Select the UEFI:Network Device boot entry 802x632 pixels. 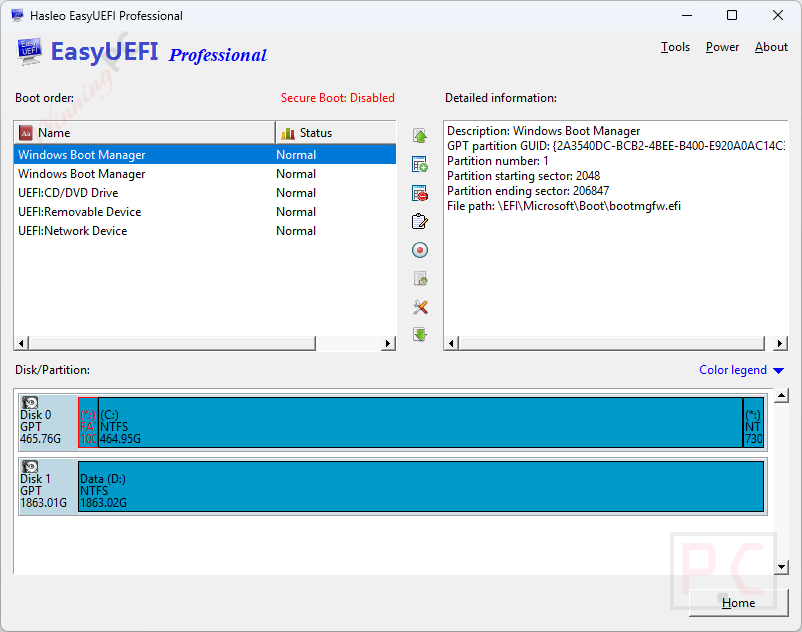point(205,231)
